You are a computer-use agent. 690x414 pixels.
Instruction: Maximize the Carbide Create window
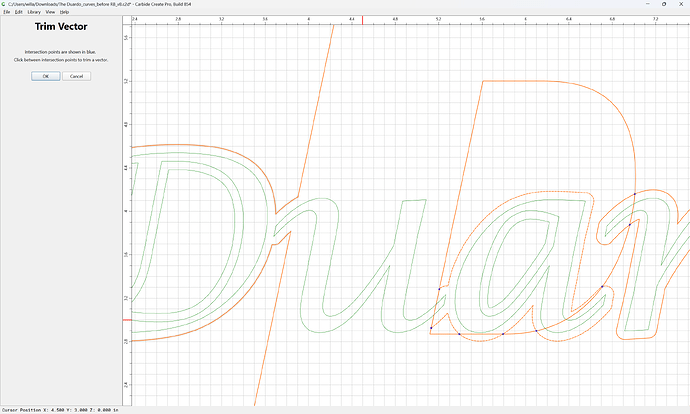click(664, 4)
